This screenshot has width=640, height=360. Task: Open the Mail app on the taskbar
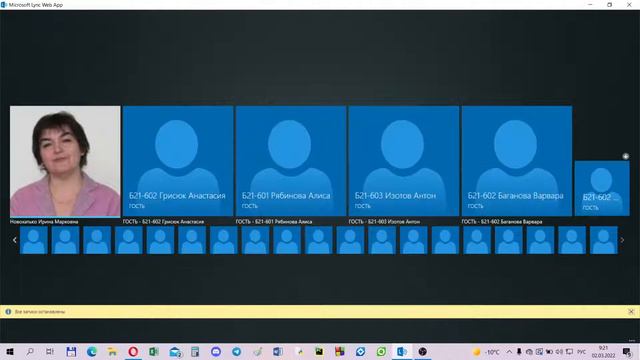coord(175,351)
